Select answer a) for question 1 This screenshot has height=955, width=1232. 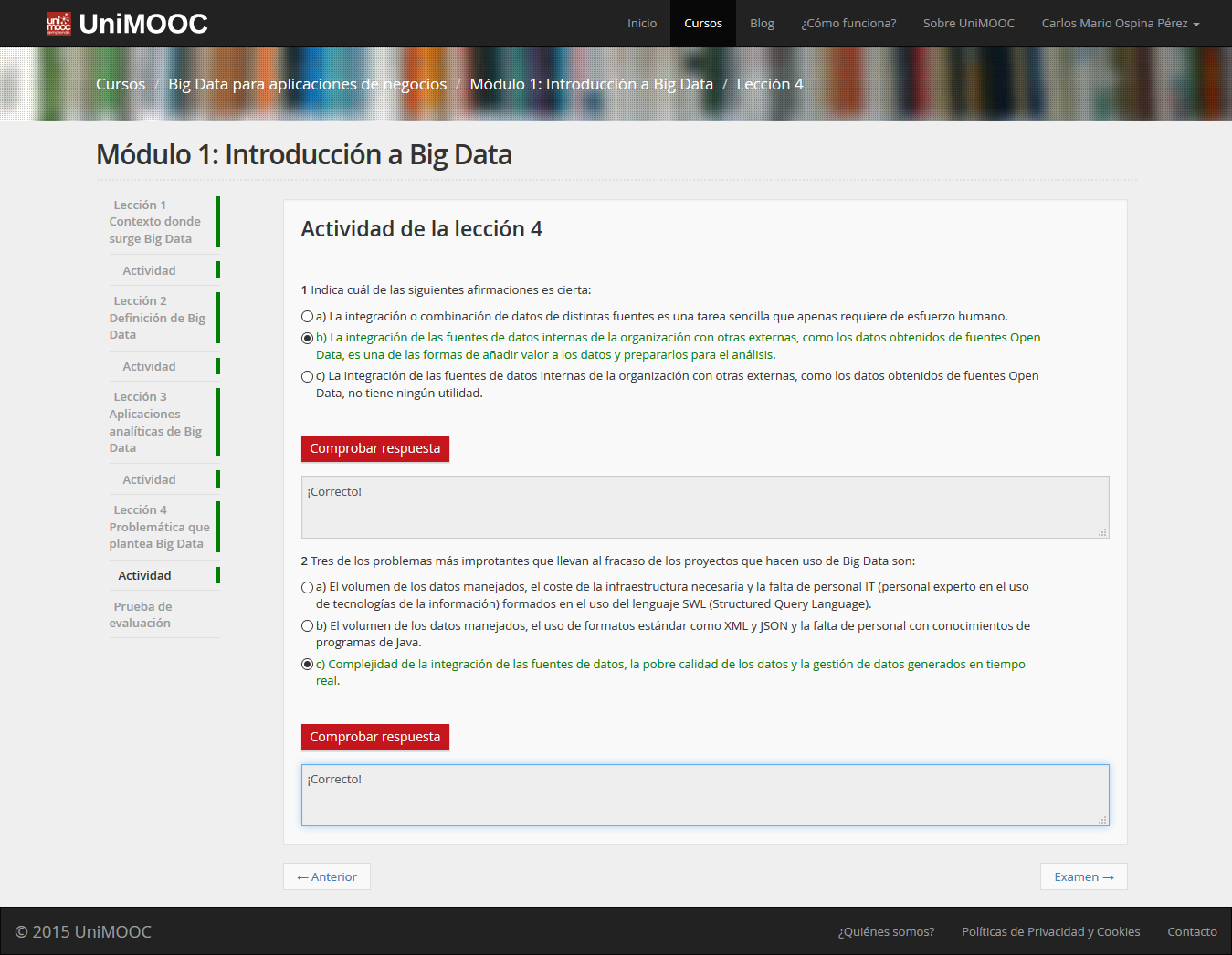coord(307,317)
